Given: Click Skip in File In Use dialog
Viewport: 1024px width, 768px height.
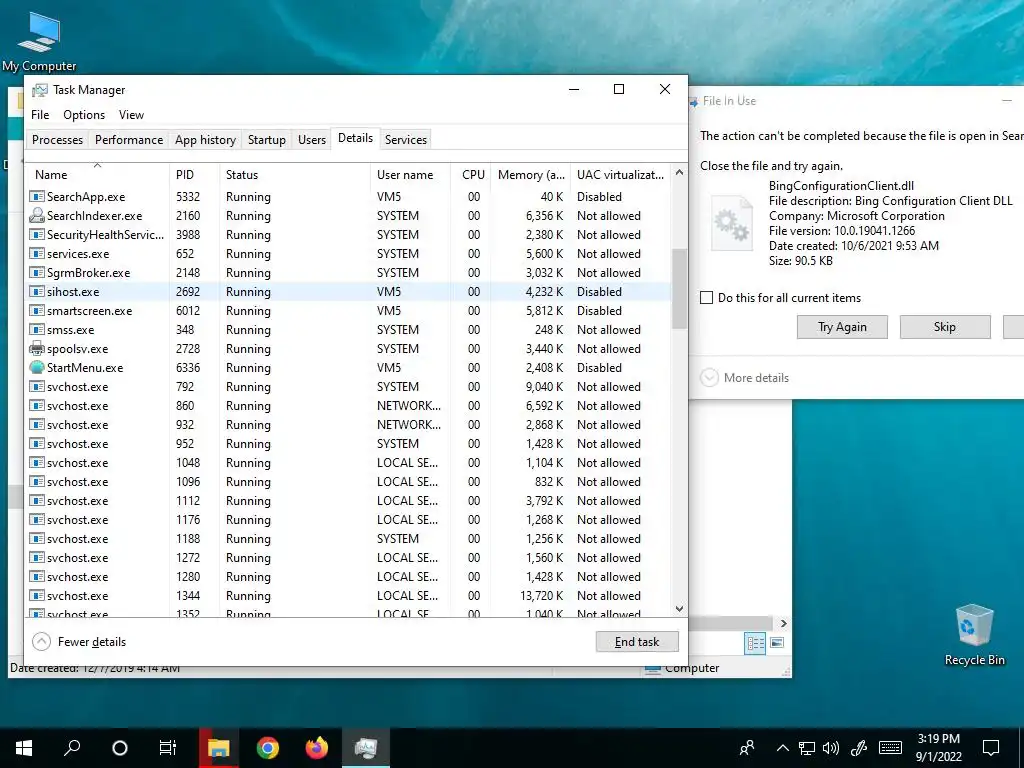Looking at the screenshot, I should [x=944, y=327].
